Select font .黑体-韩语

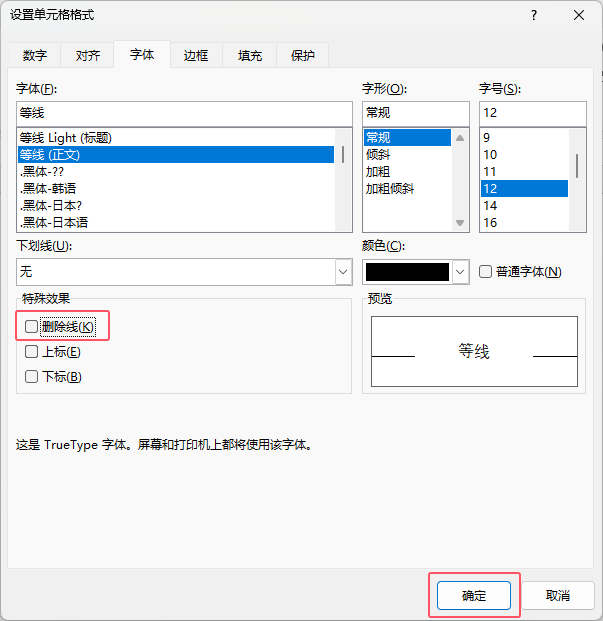click(176, 189)
